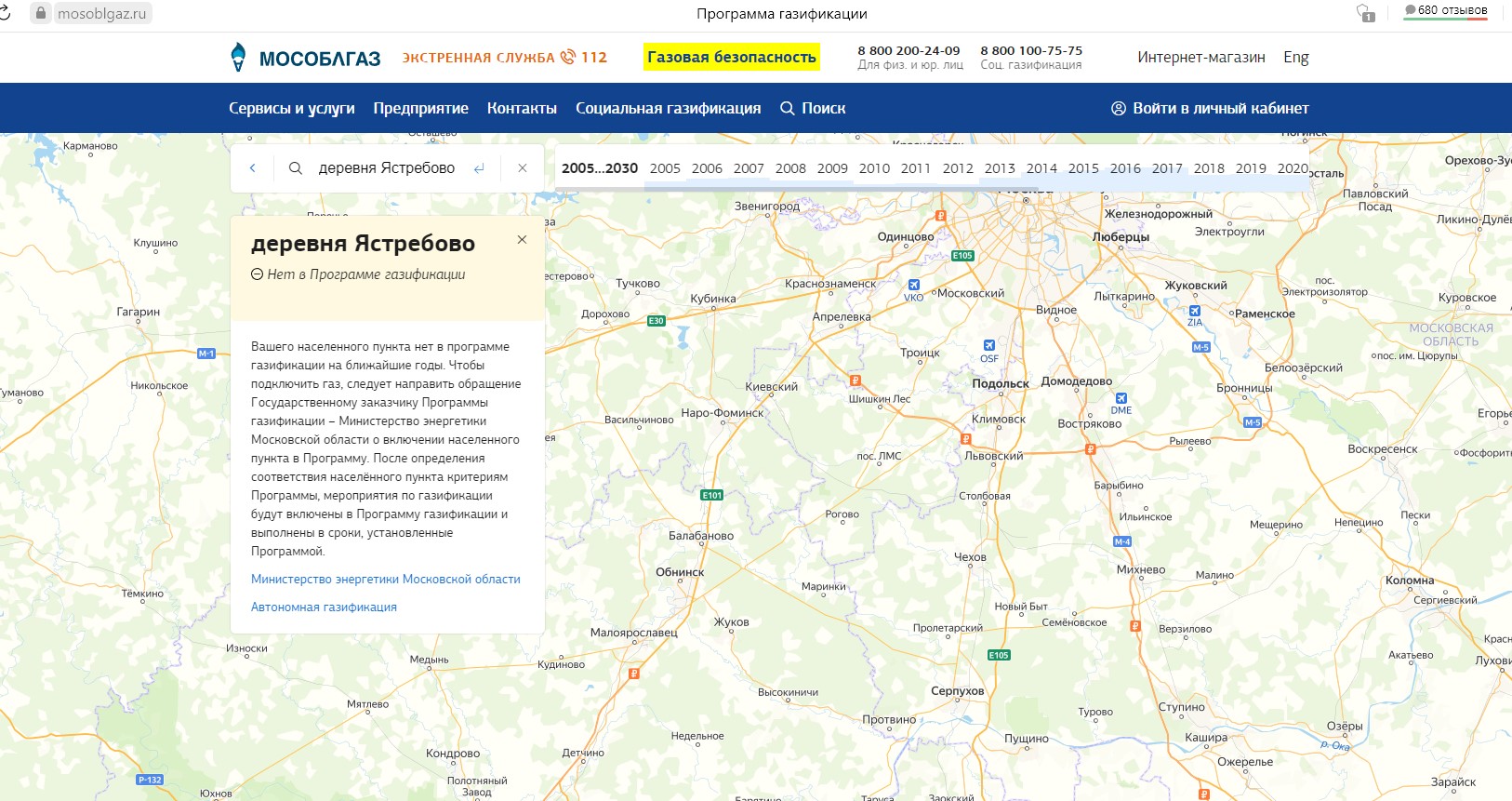The width and height of the screenshot is (1512, 801).
Task: Click phone number 8 800 100-75-75
Action: (x=1031, y=50)
